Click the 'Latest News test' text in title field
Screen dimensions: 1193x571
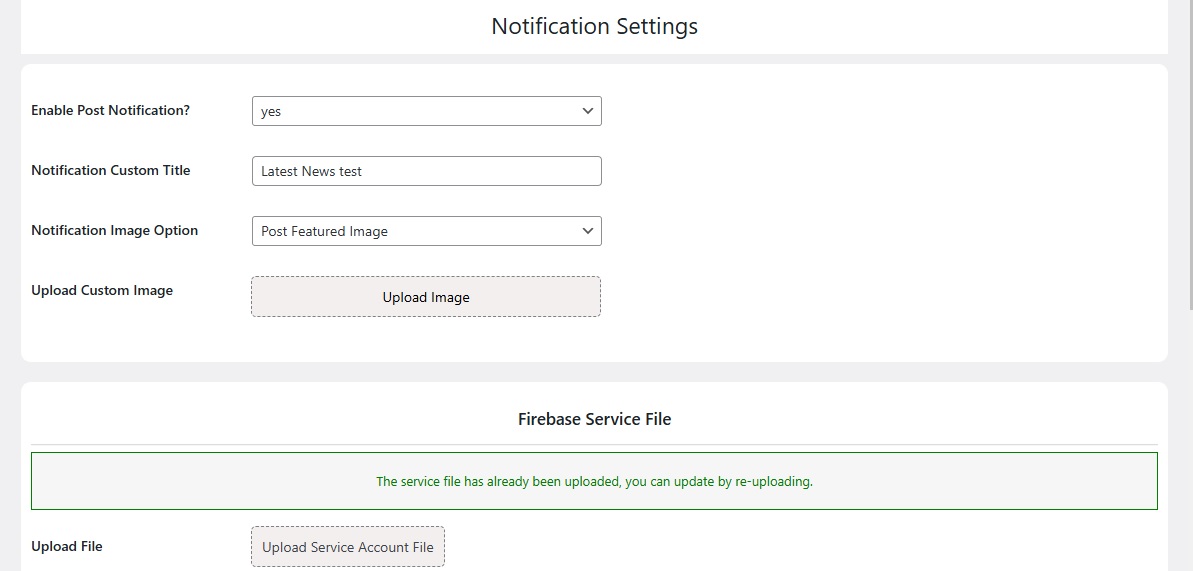pos(311,171)
